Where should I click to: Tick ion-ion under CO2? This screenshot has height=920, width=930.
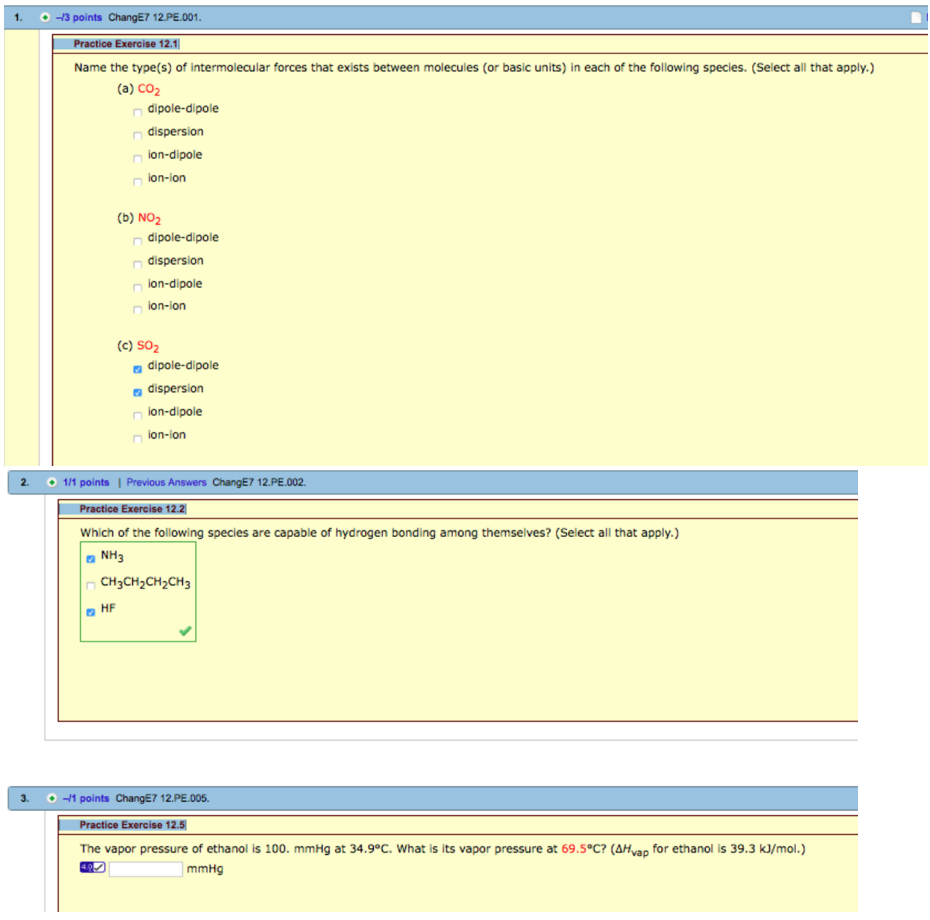click(138, 181)
